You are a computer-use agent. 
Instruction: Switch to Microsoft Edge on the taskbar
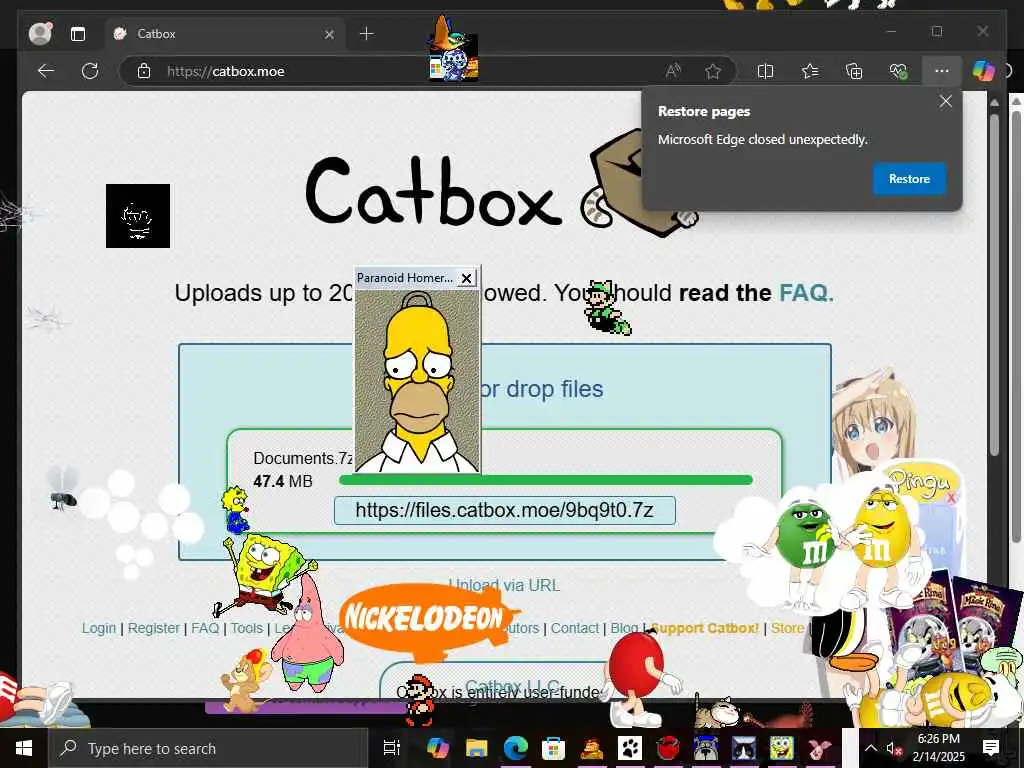(x=515, y=748)
